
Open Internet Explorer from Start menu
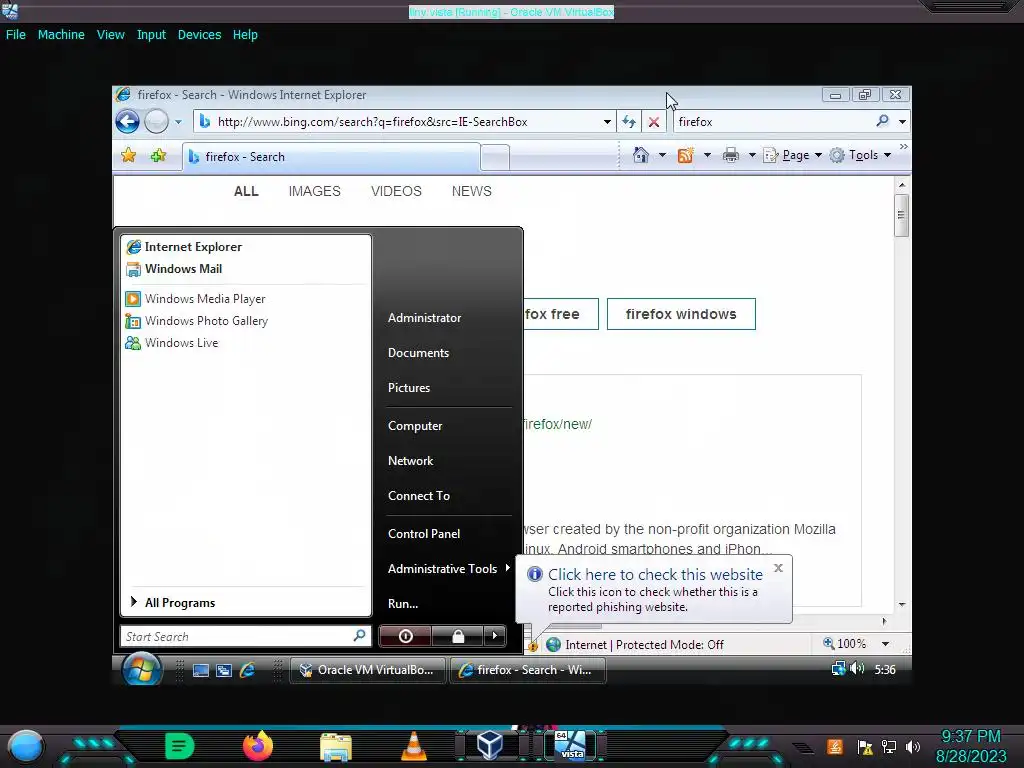click(246, 247)
